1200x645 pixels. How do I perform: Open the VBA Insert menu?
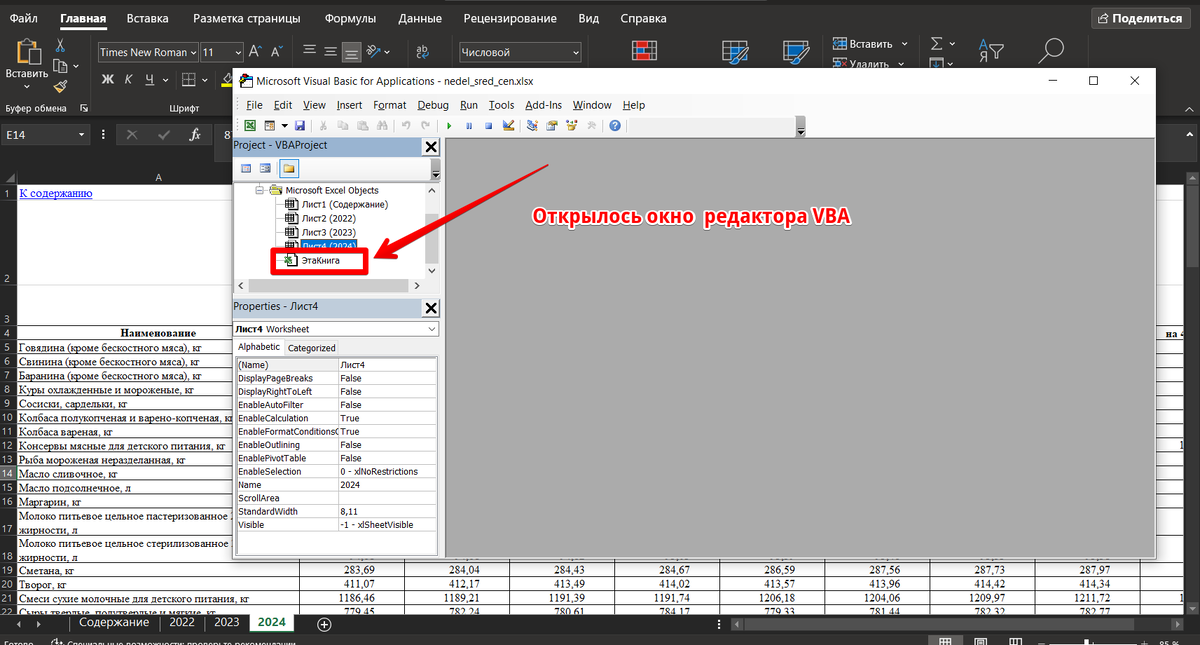349,105
